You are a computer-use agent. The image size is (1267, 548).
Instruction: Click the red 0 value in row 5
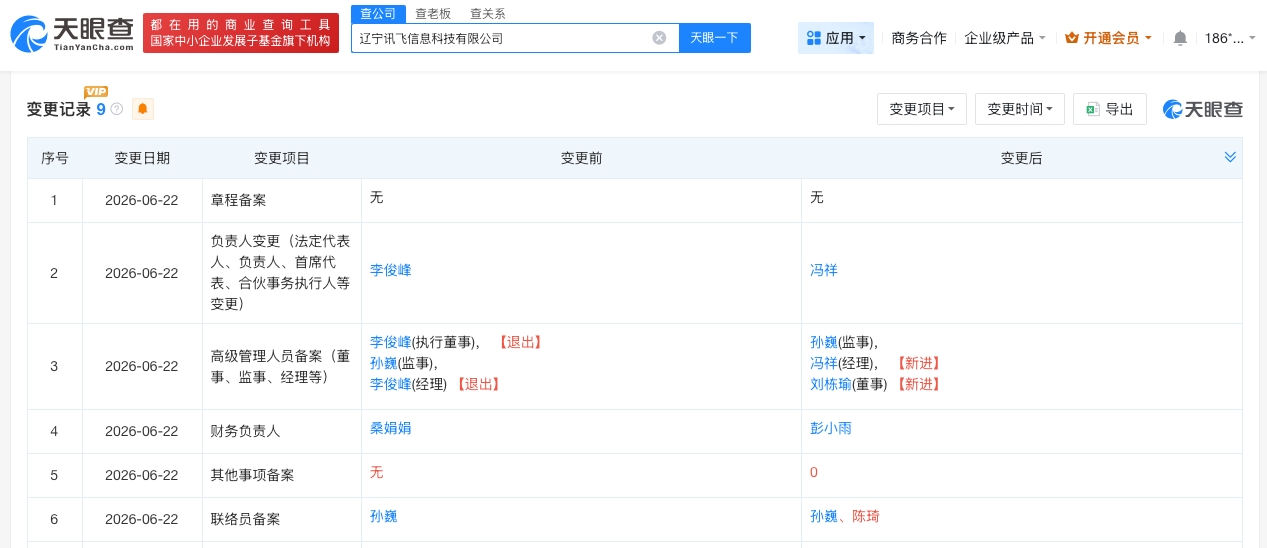coord(814,472)
